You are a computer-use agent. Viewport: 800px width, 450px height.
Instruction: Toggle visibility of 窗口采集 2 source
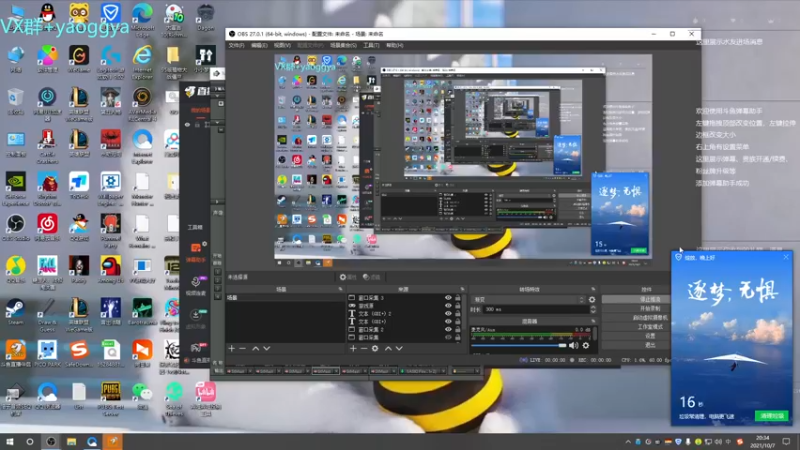pyautogui.click(x=448, y=329)
